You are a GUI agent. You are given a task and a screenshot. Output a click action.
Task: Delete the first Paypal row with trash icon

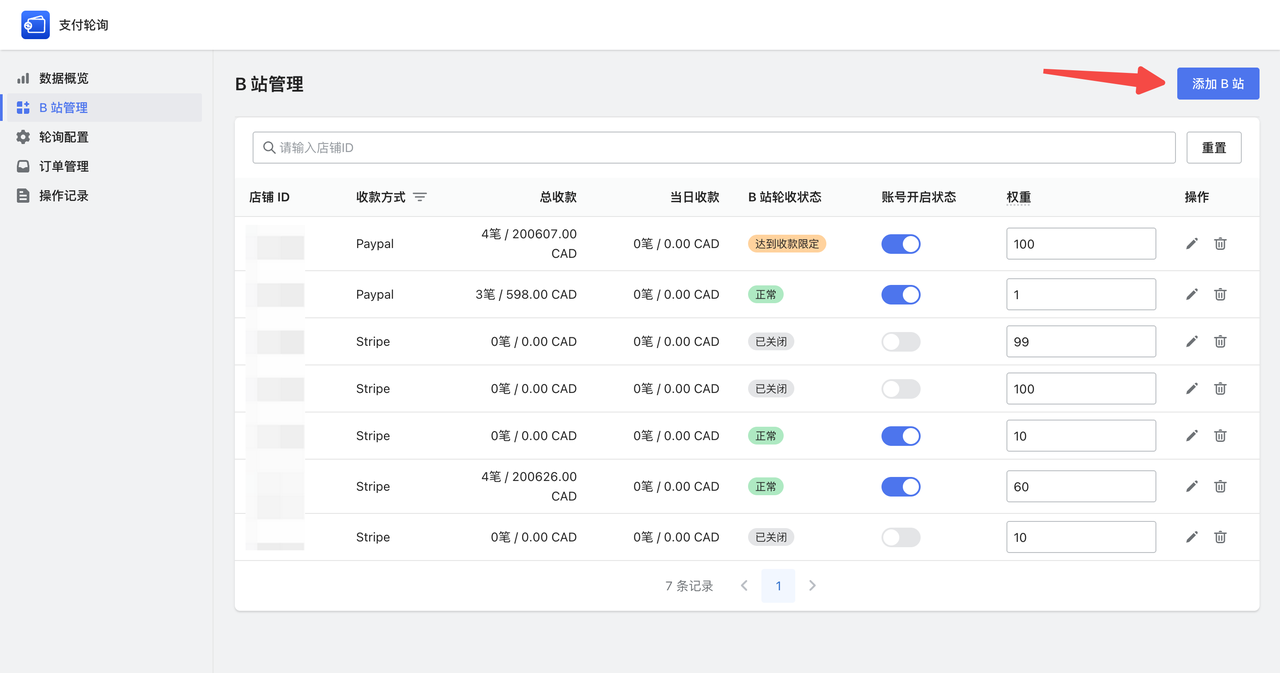click(1220, 244)
